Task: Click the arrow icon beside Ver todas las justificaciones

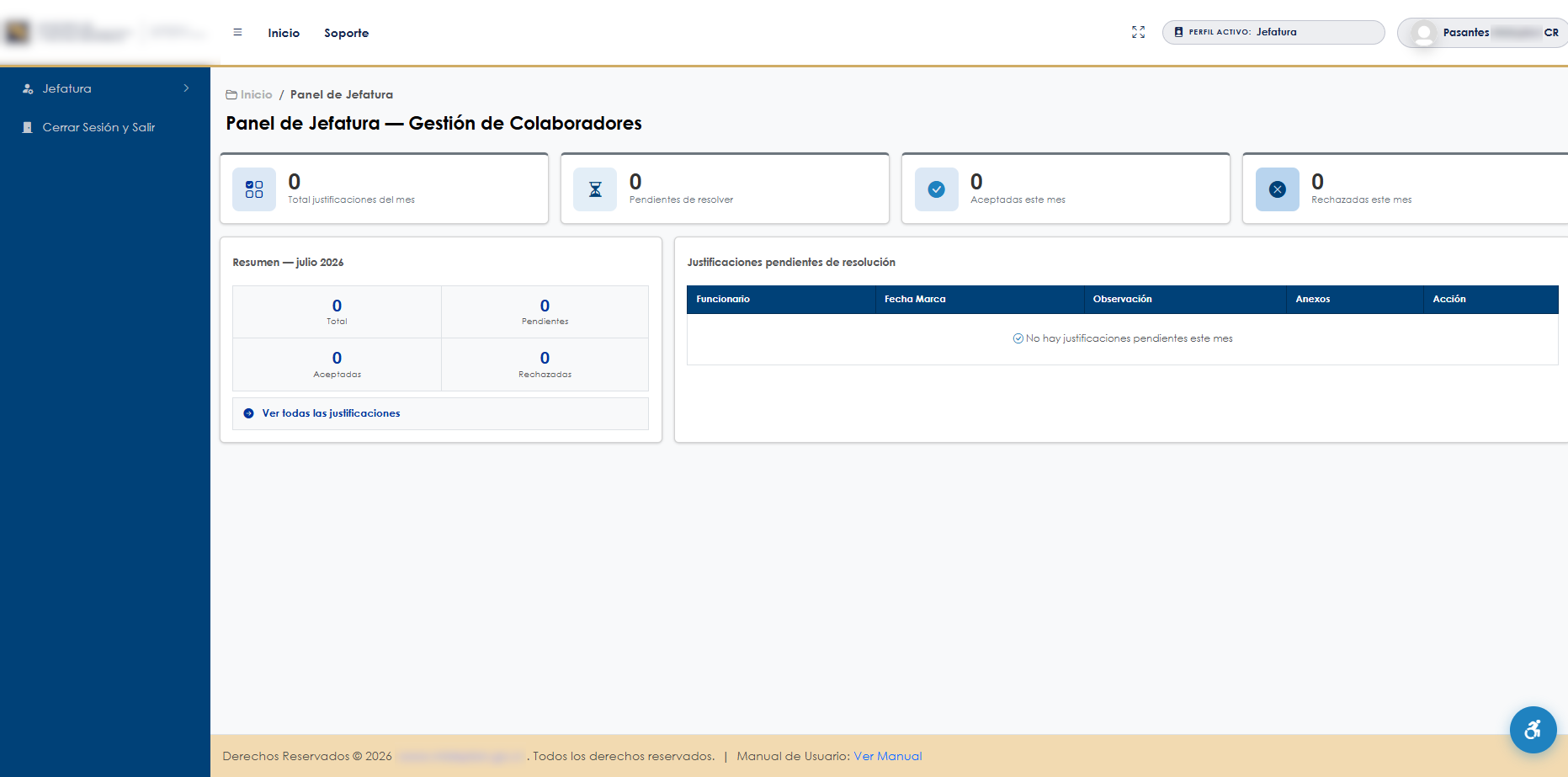Action: pos(248,413)
